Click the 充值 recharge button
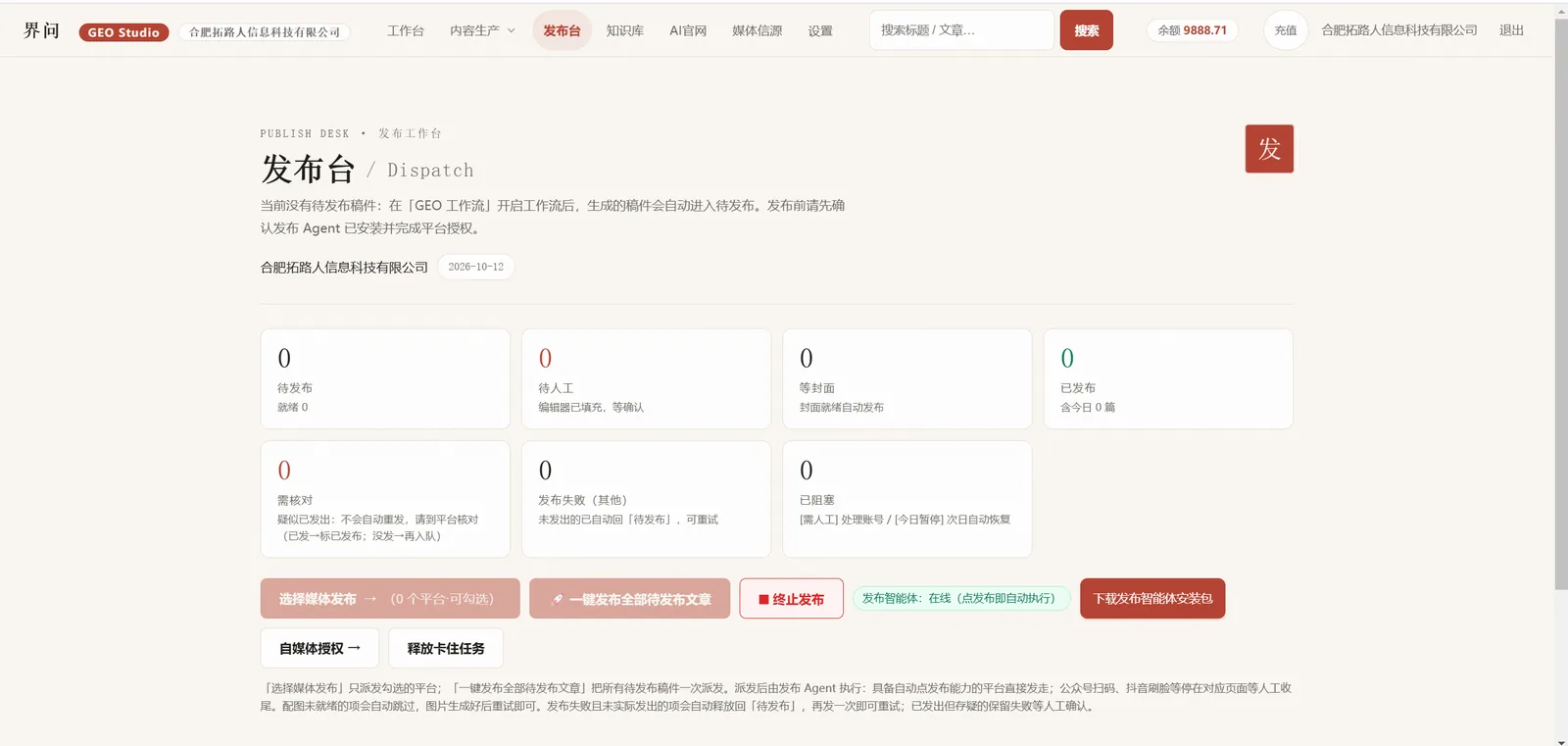 (x=1286, y=30)
